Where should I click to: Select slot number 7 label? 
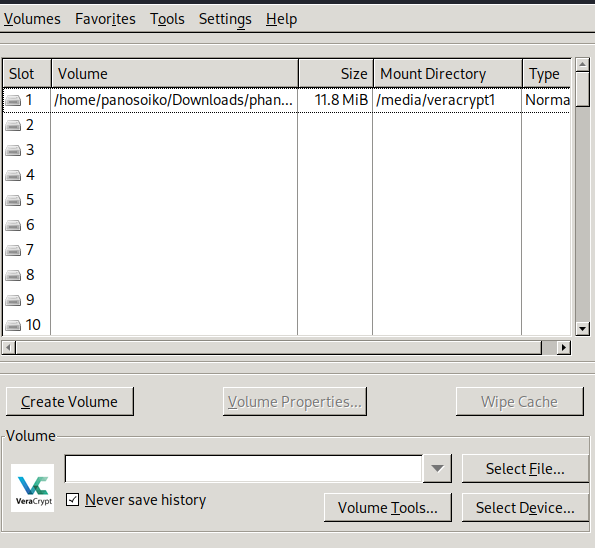[x=30, y=250]
